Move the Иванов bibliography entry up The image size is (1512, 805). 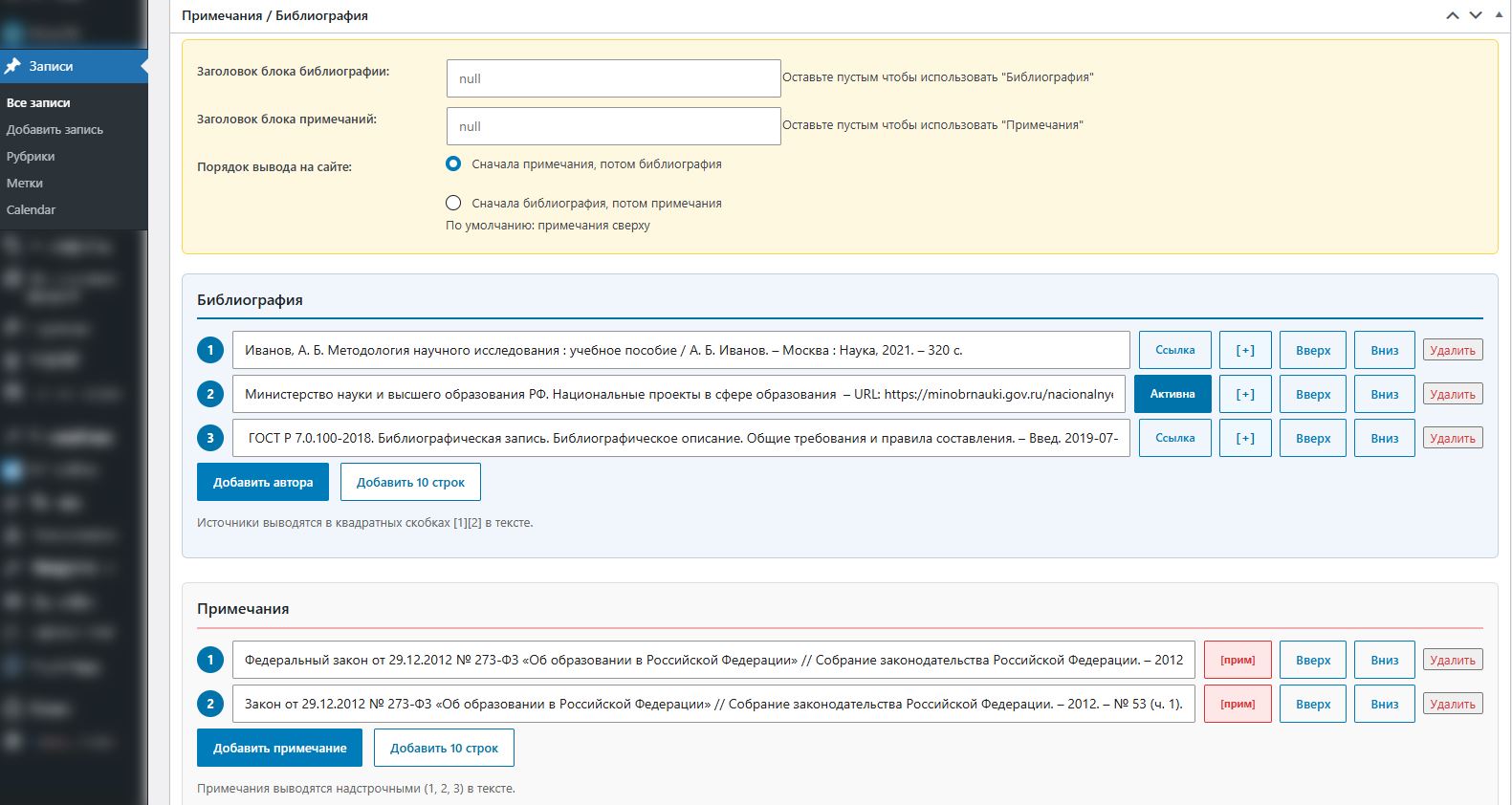point(1313,350)
